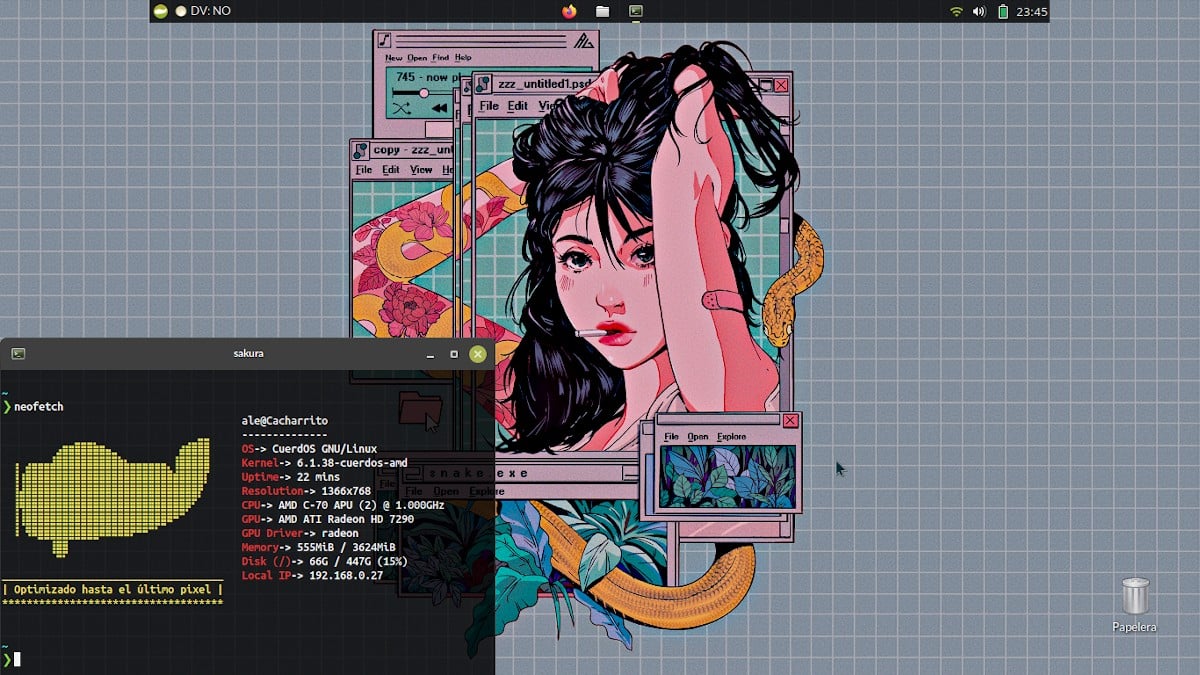Open the Wi-Fi network indicator

pyautogui.click(x=956, y=11)
